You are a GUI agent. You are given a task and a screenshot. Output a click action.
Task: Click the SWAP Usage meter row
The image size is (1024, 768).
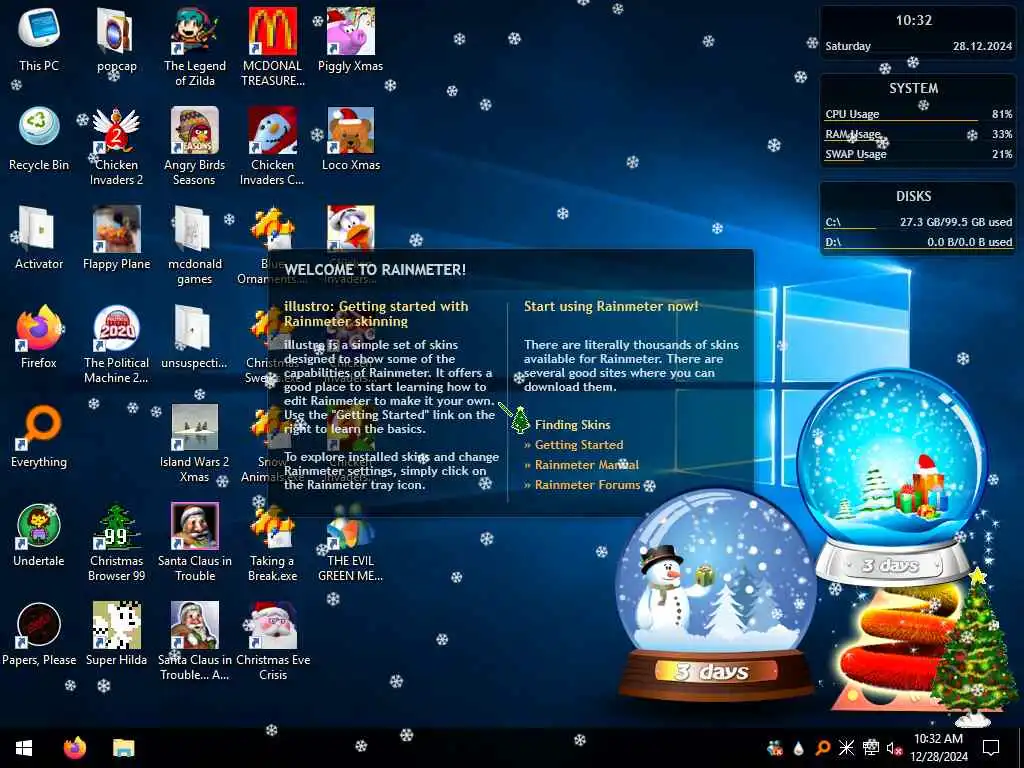point(918,155)
